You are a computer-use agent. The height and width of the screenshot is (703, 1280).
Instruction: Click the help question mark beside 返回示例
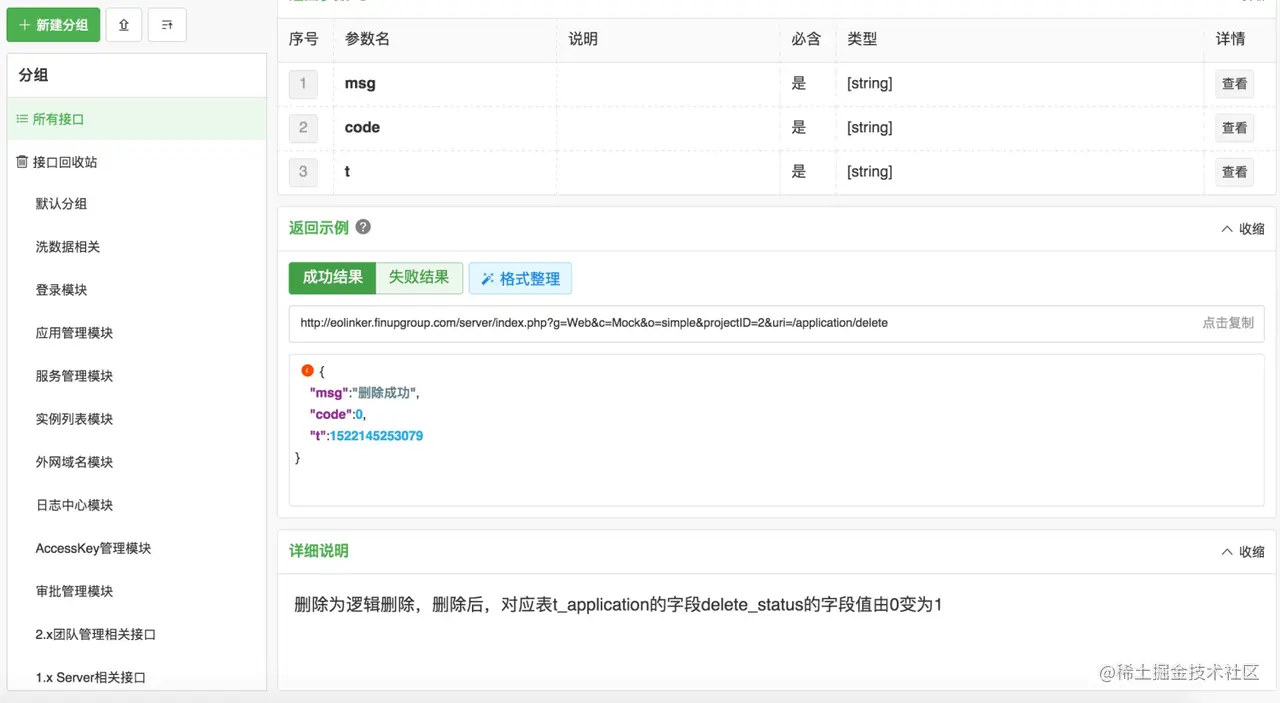363,227
